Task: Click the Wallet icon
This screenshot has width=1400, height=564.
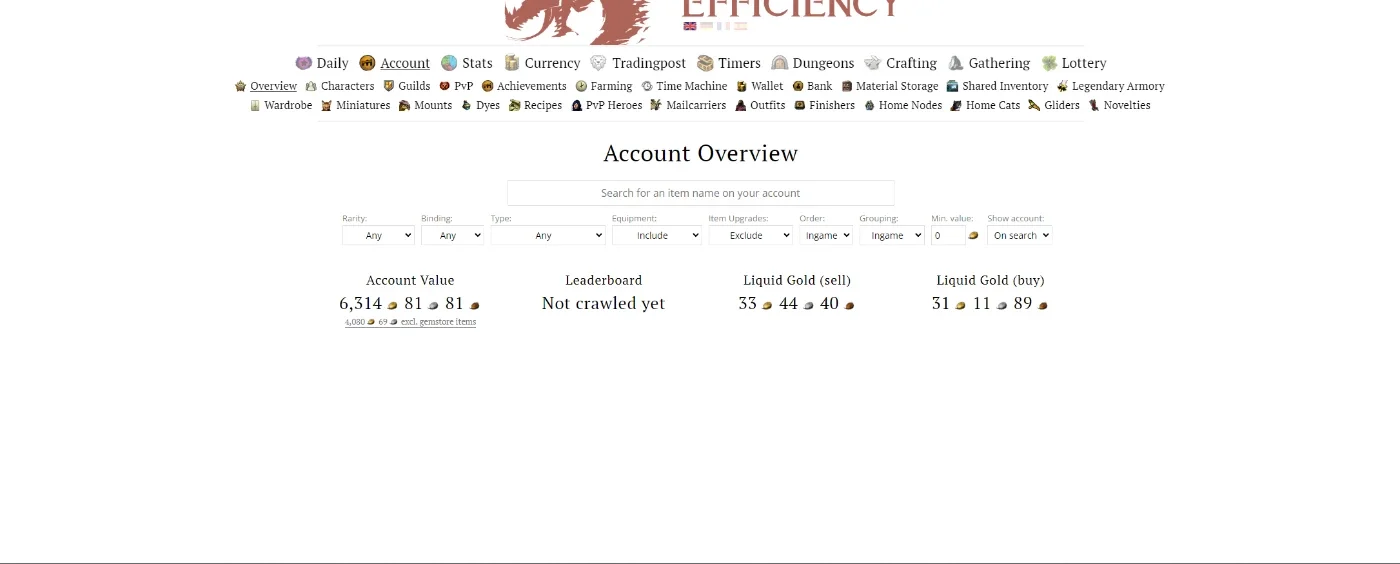Action: tap(742, 86)
